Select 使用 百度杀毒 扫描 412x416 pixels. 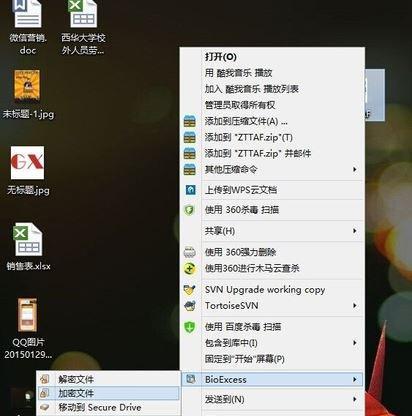[243, 327]
